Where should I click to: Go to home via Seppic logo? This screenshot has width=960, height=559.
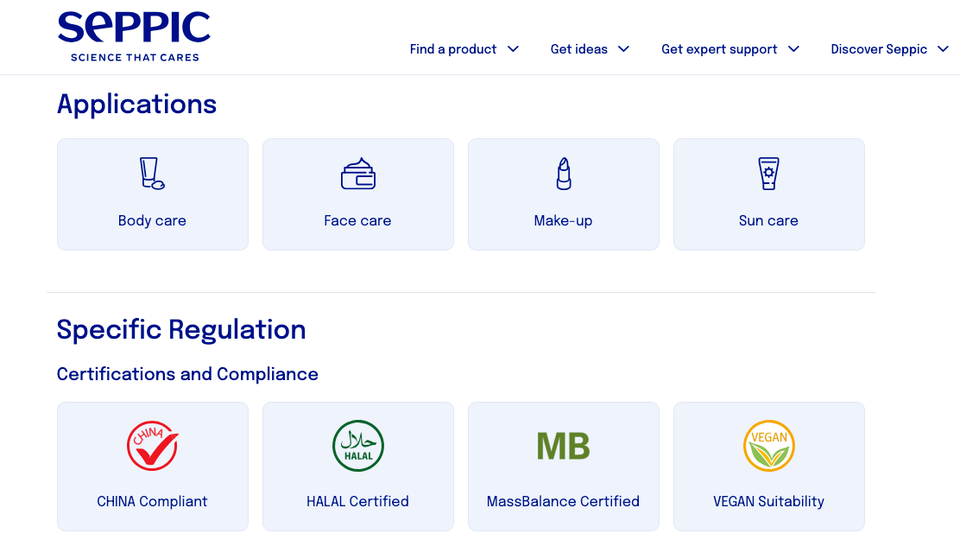(134, 37)
